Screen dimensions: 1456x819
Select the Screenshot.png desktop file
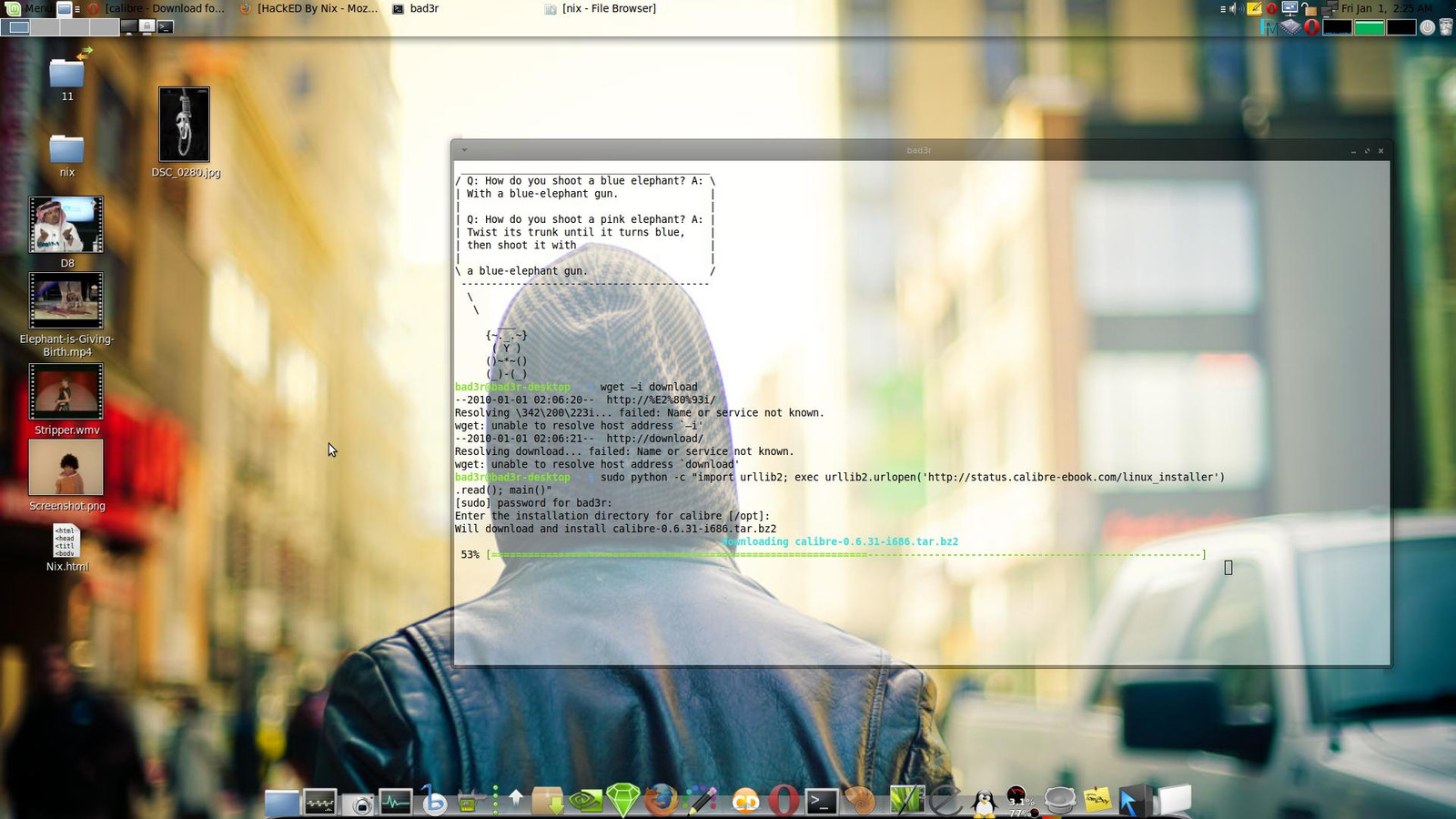pyautogui.click(x=66, y=476)
